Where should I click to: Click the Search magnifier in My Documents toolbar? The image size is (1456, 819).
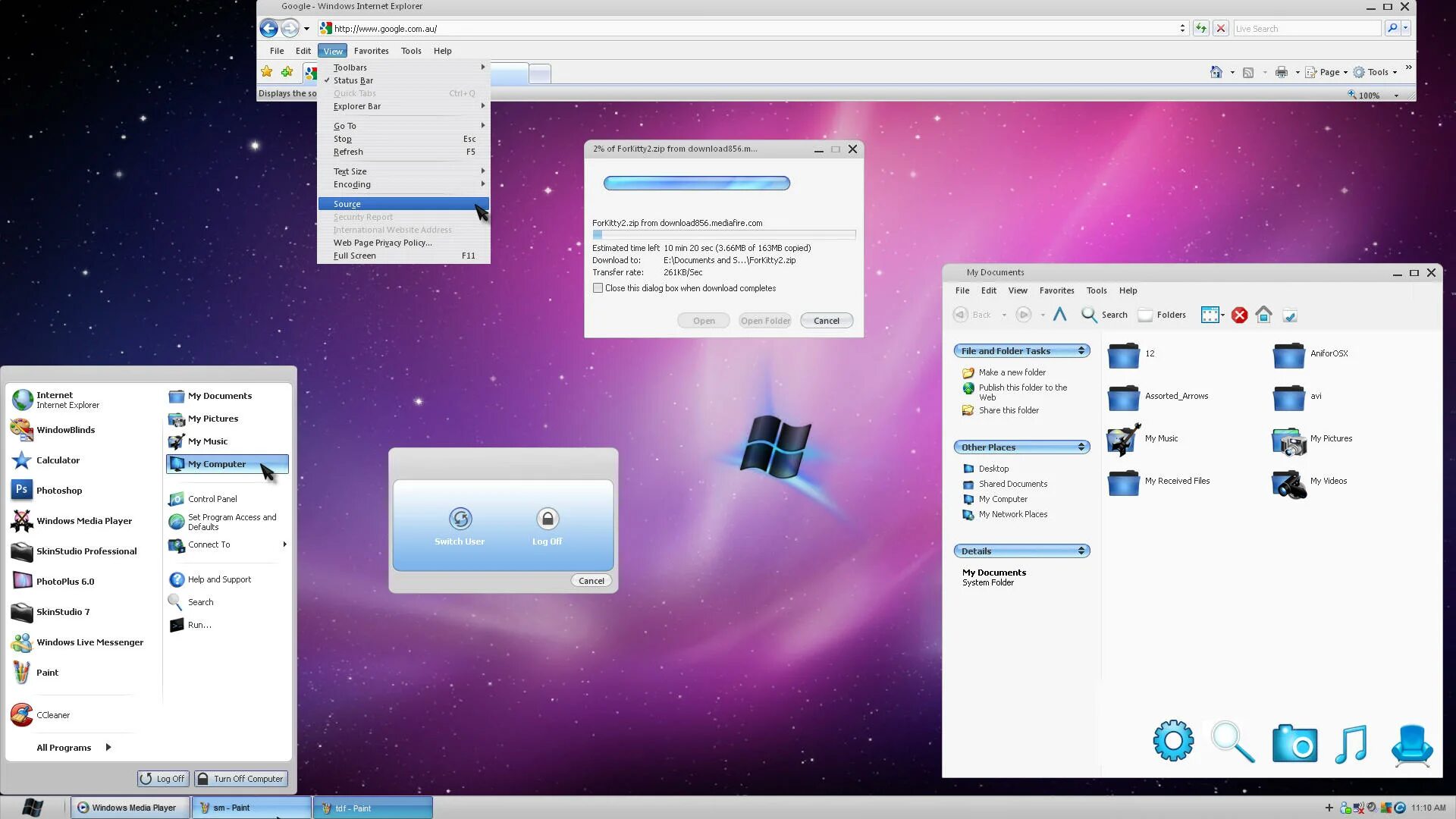tap(1090, 315)
